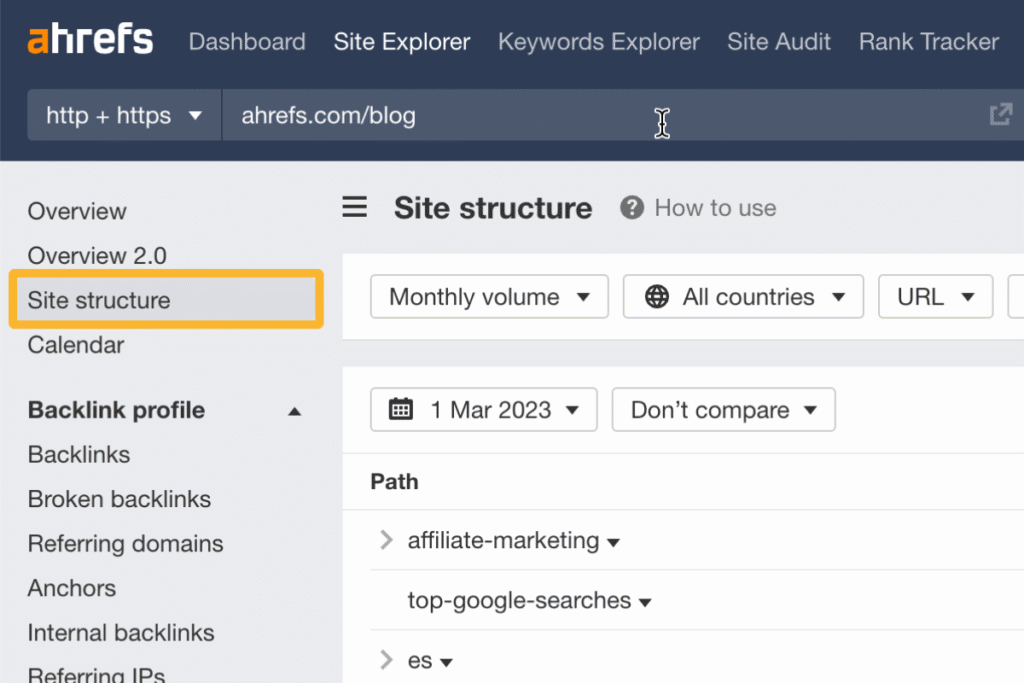Open Calendar in the sidebar
The height and width of the screenshot is (683, 1024).
pyautogui.click(x=76, y=344)
